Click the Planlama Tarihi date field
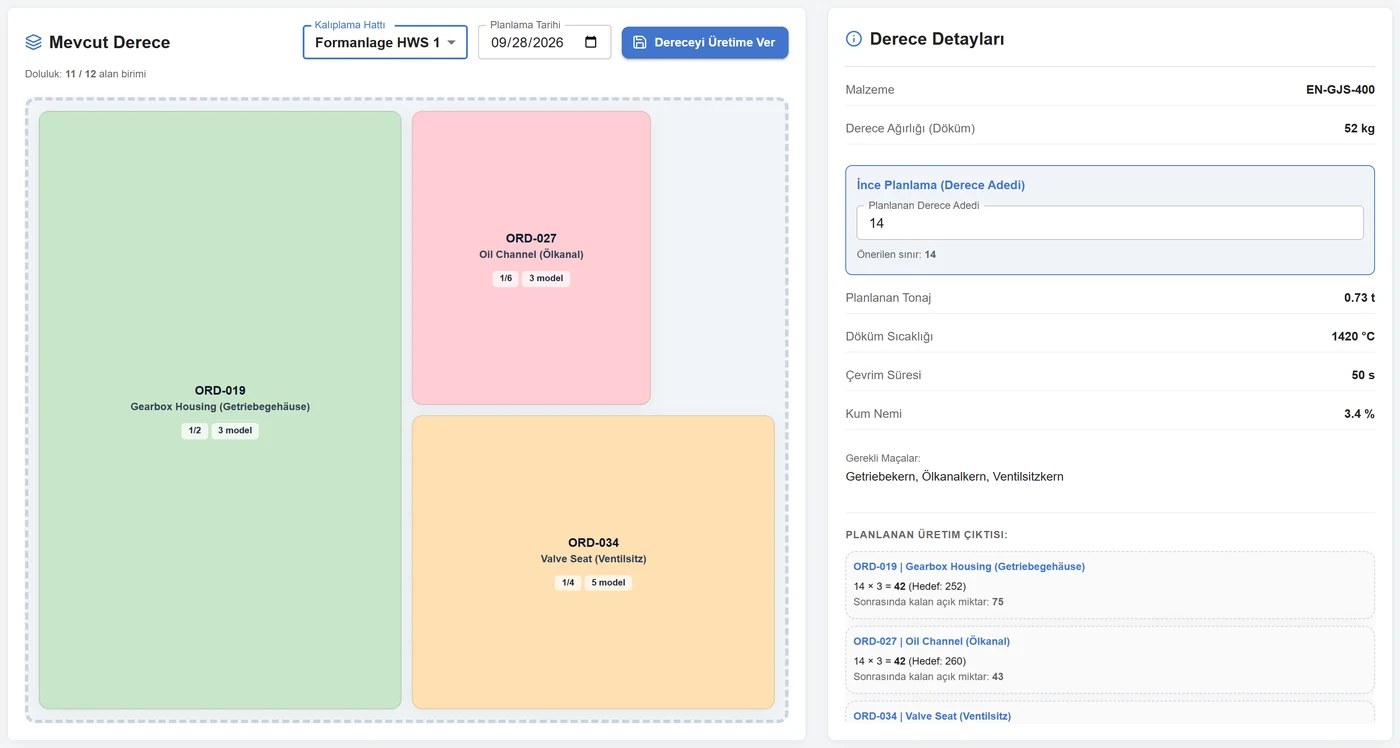 (544, 42)
